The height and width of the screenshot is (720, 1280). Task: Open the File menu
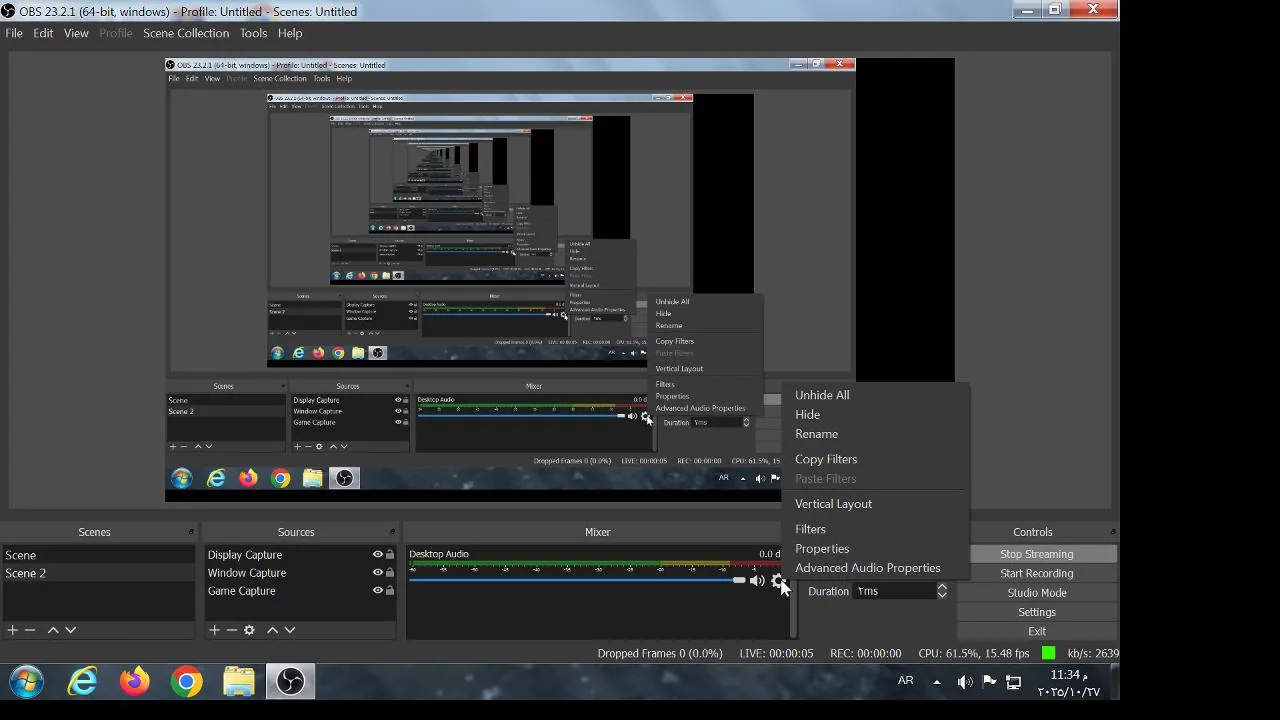coord(14,33)
